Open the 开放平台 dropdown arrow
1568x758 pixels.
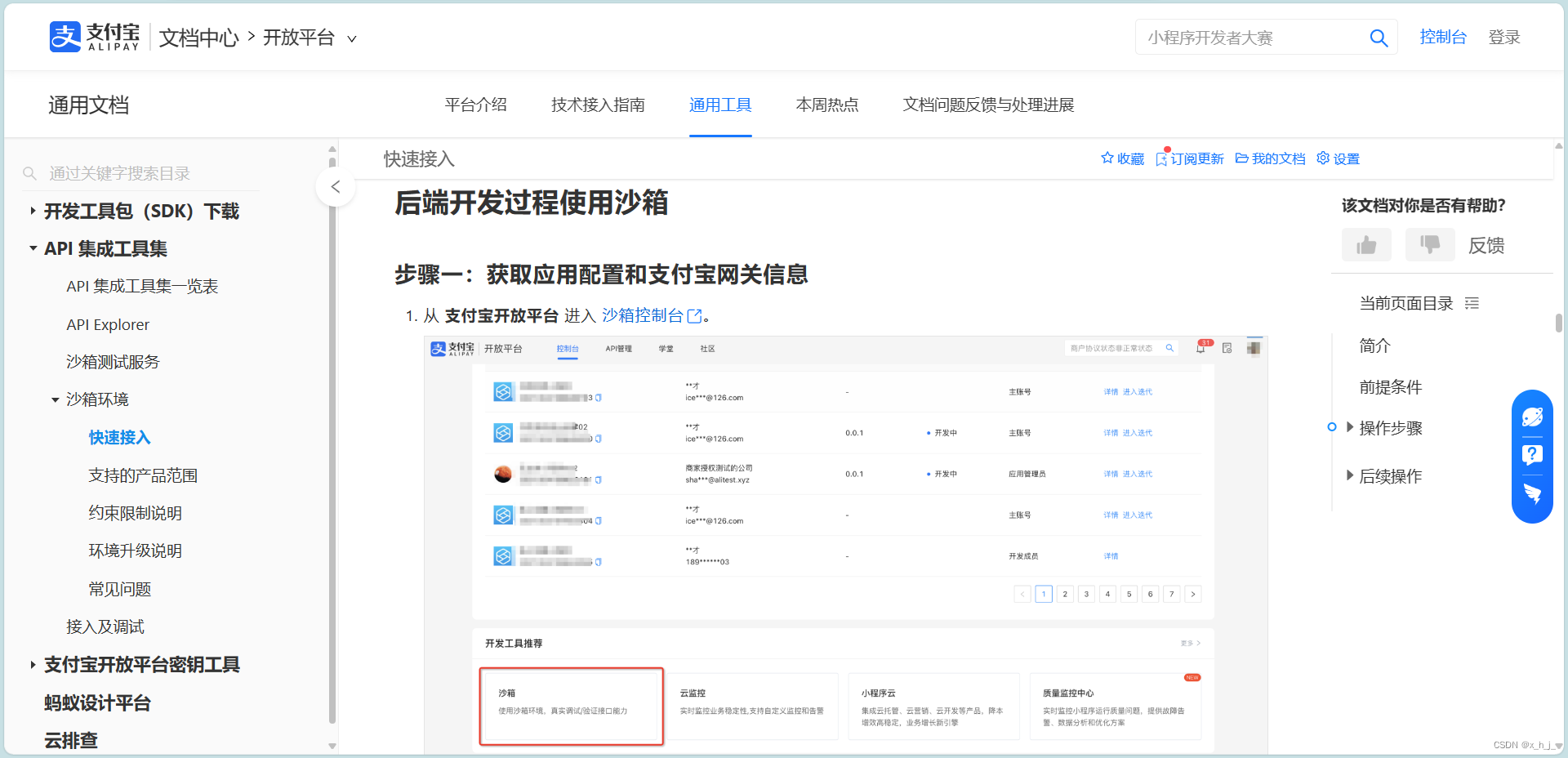[352, 38]
